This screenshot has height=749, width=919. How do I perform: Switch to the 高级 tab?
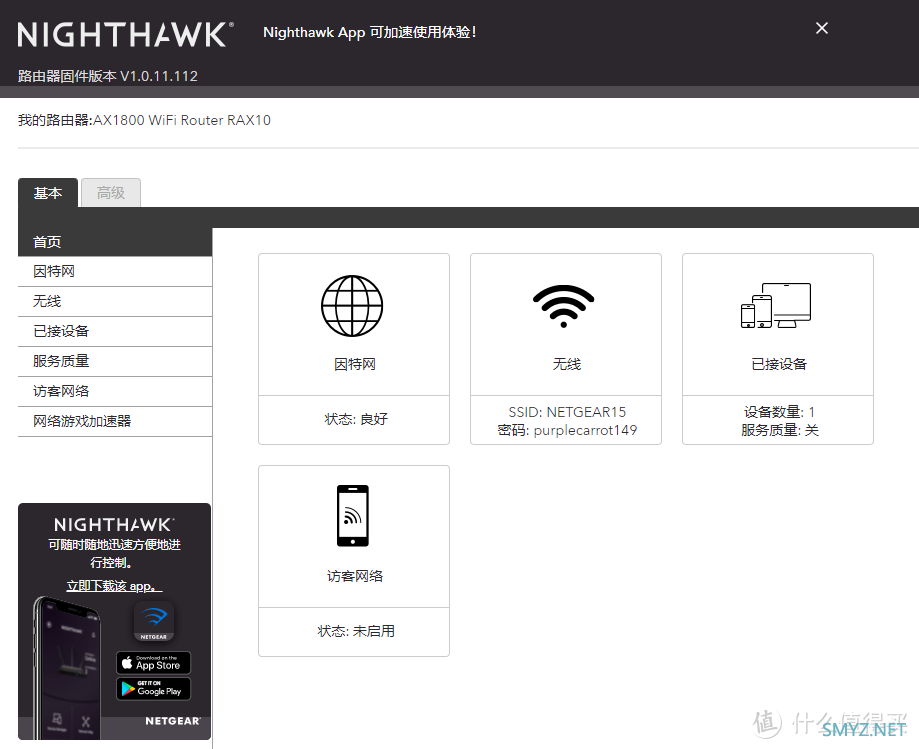pos(111,193)
